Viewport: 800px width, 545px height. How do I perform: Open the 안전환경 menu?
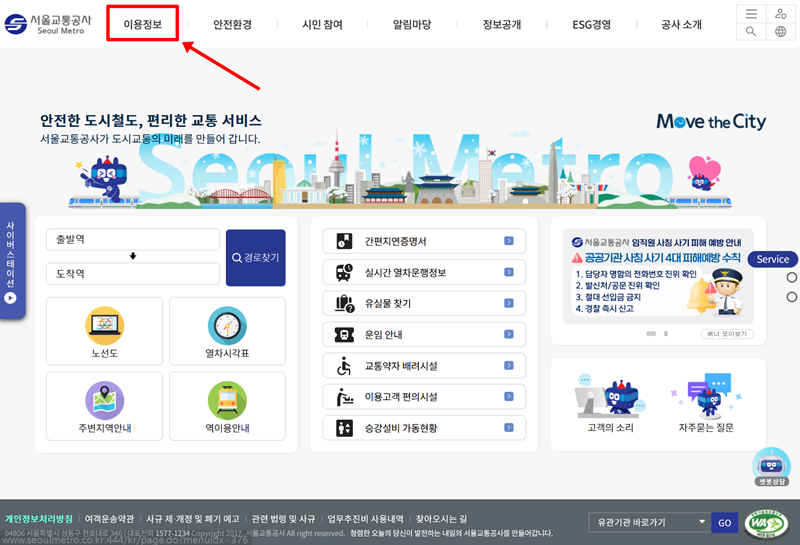coord(232,24)
